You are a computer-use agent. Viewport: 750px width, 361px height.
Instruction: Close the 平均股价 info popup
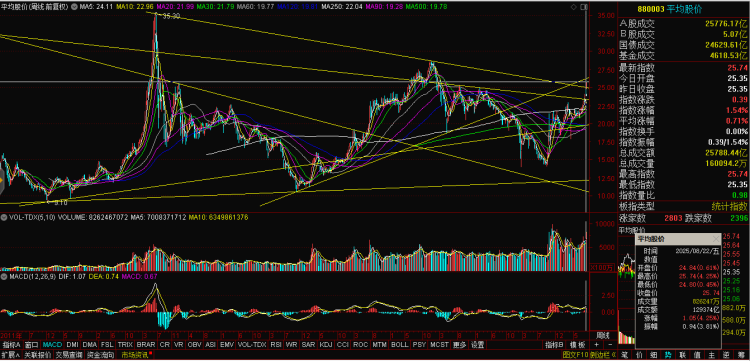716,239
